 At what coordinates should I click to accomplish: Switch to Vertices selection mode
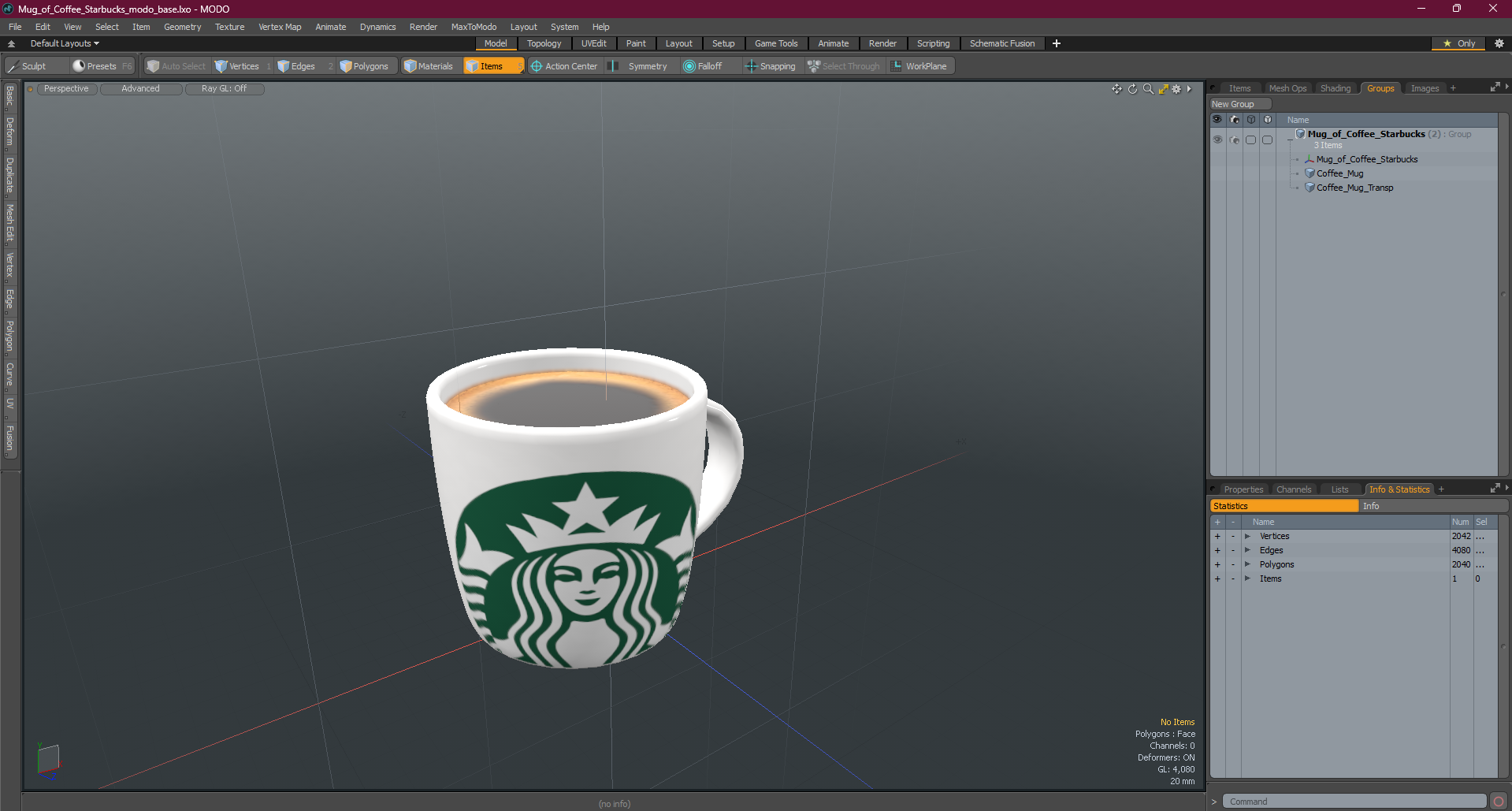click(243, 66)
